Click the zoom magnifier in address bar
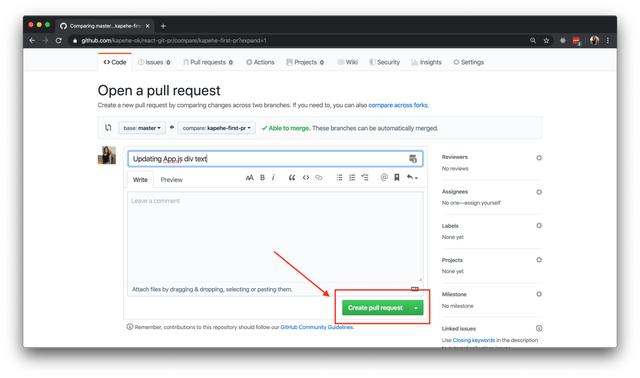 click(533, 40)
